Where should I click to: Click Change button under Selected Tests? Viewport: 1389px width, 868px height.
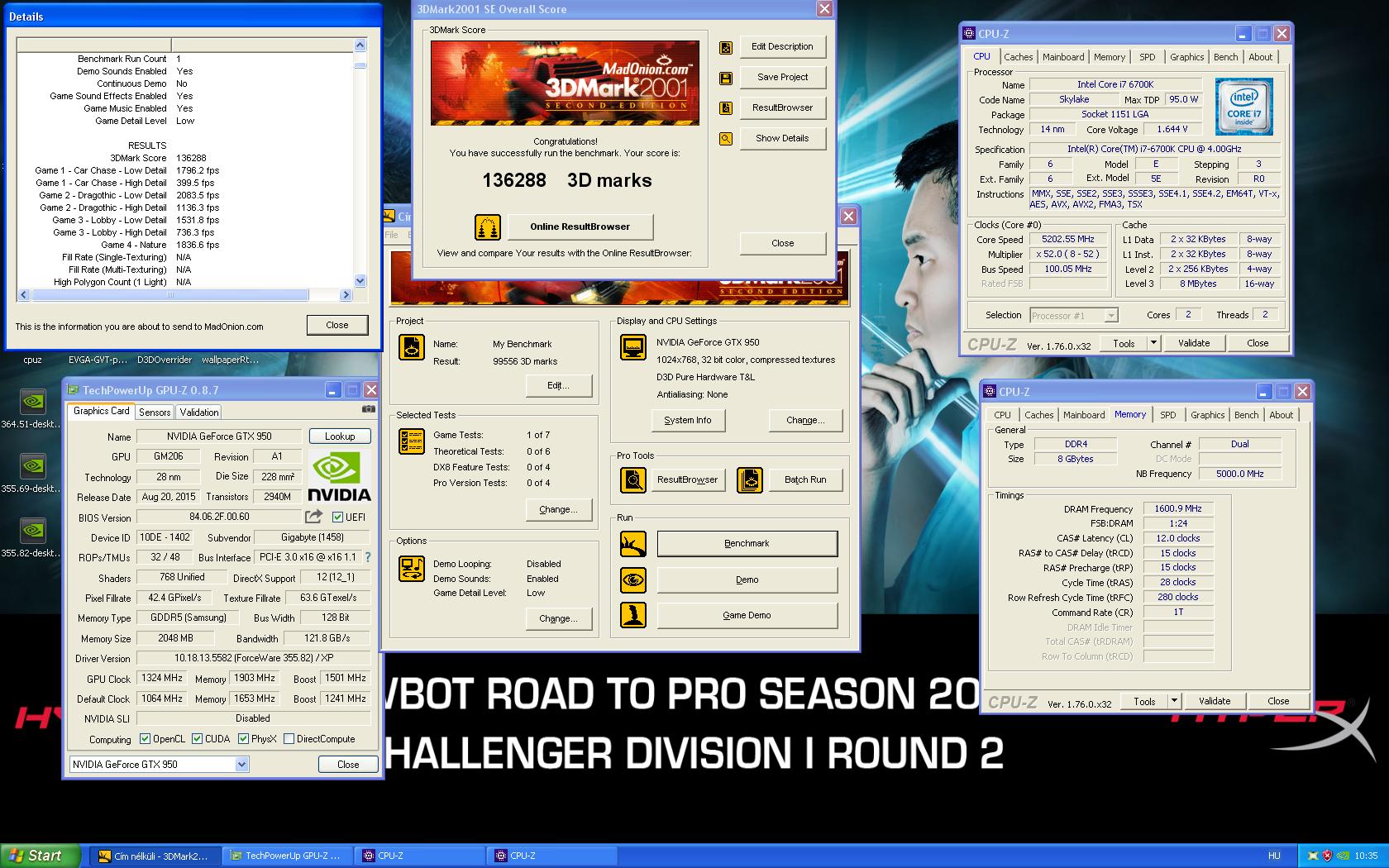(x=558, y=509)
